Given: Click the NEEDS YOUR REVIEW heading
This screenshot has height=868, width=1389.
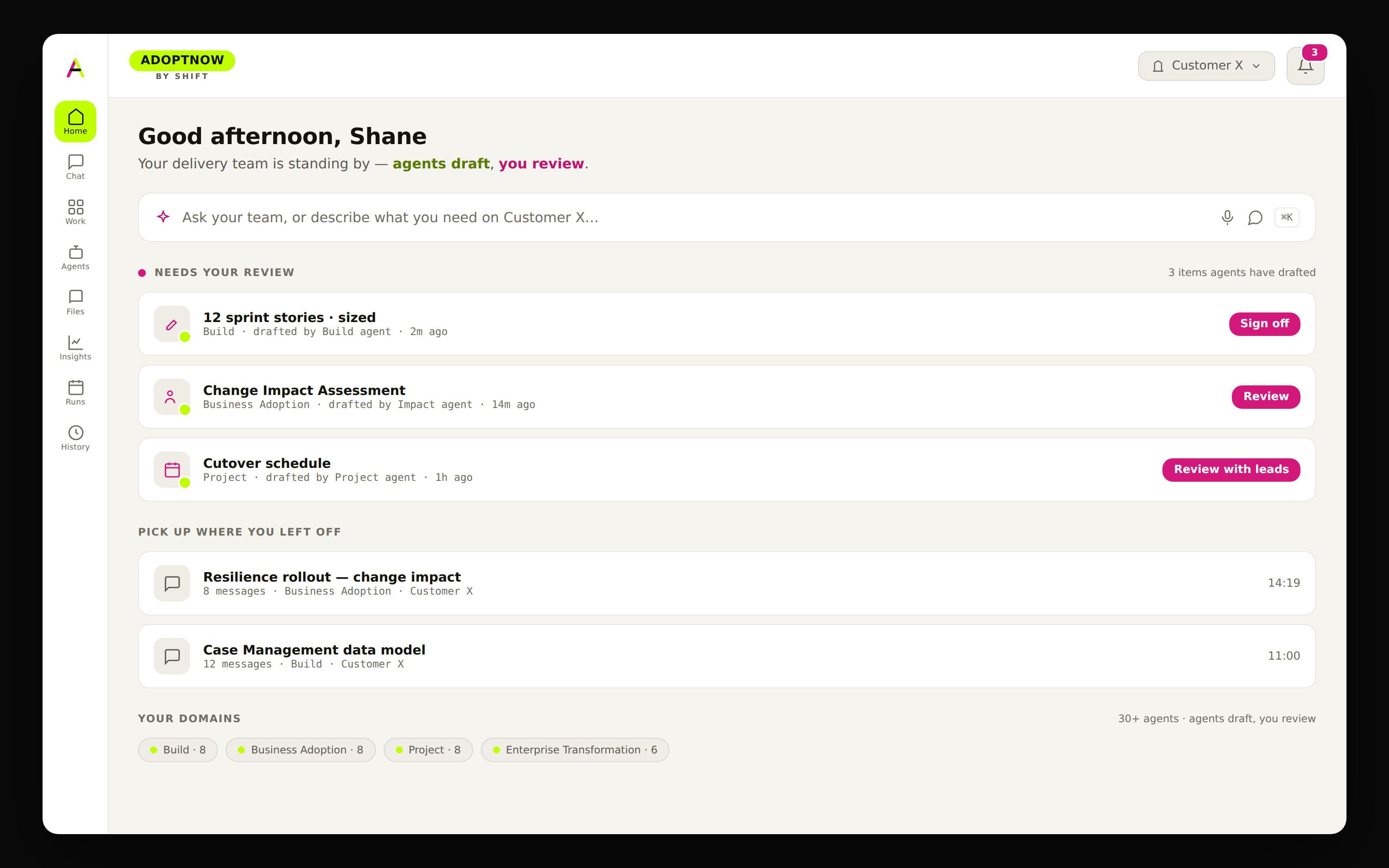Looking at the screenshot, I should 224,273.
